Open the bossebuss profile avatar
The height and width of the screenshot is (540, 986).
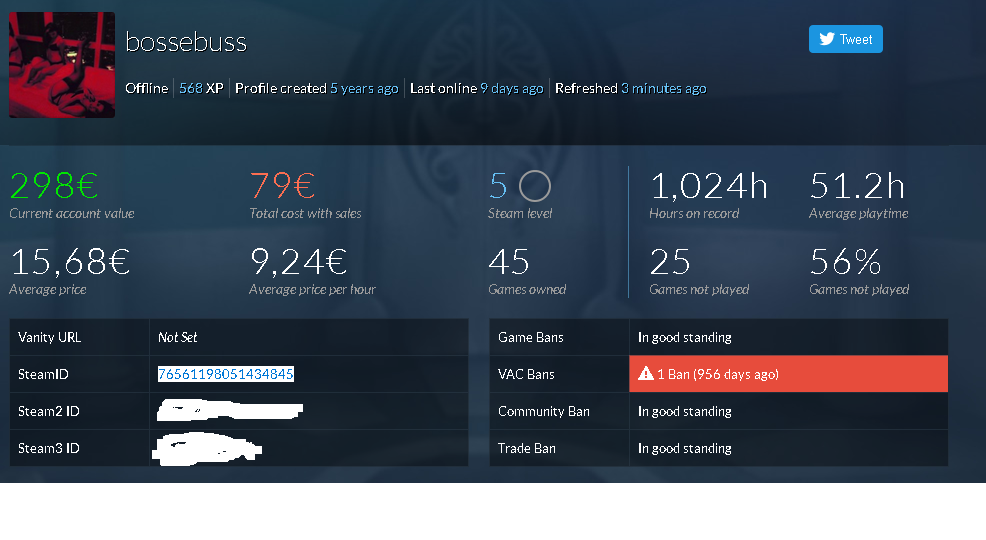[x=62, y=65]
